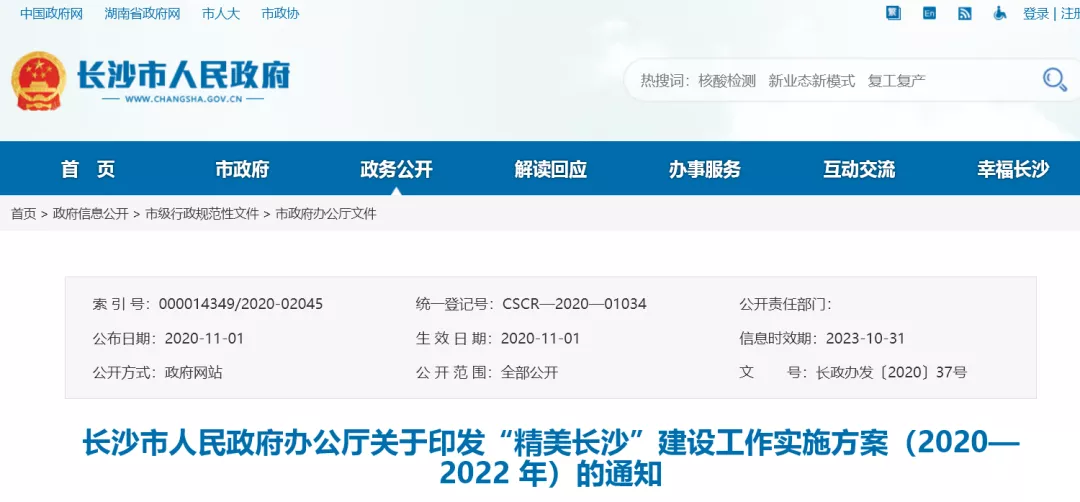This screenshot has height=502, width=1080.
Task: Open 办事服务 in the navigation bar
Action: click(705, 169)
